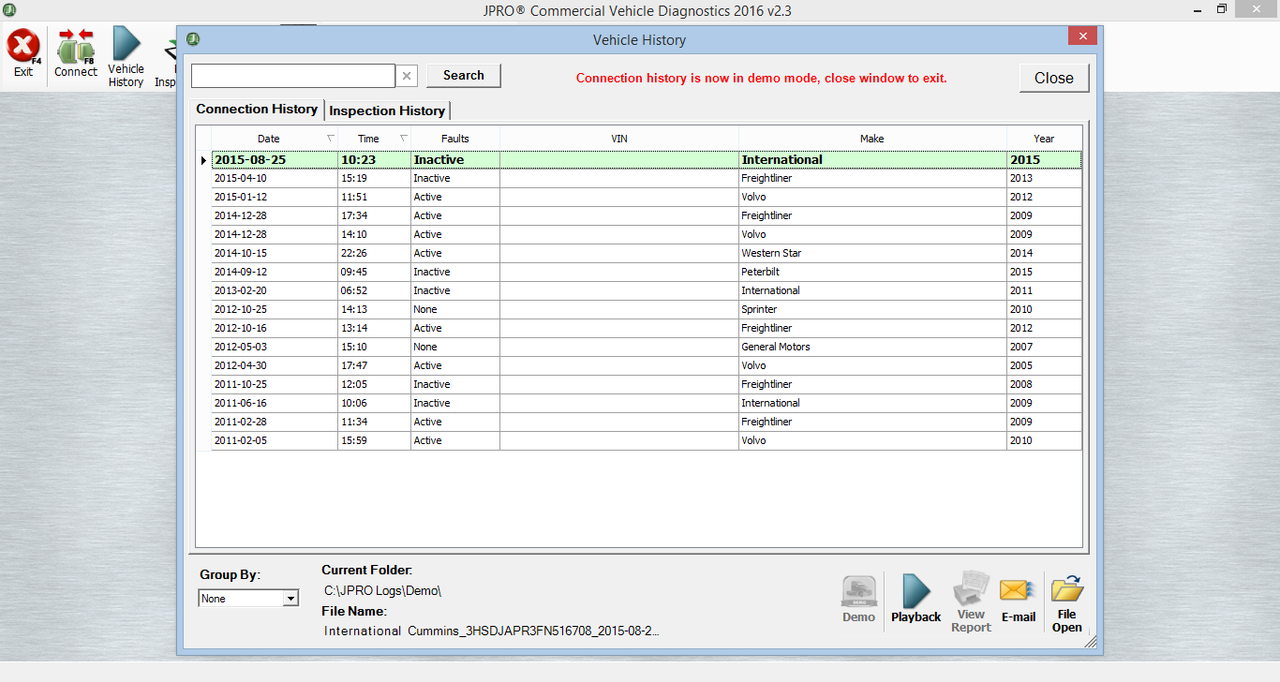Click the Peterbilt make cell
This screenshot has height=682, width=1280.
pos(873,272)
